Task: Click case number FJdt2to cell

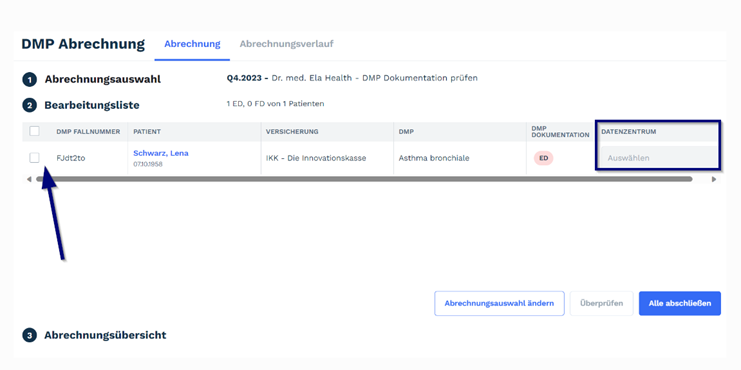Action: (x=71, y=158)
